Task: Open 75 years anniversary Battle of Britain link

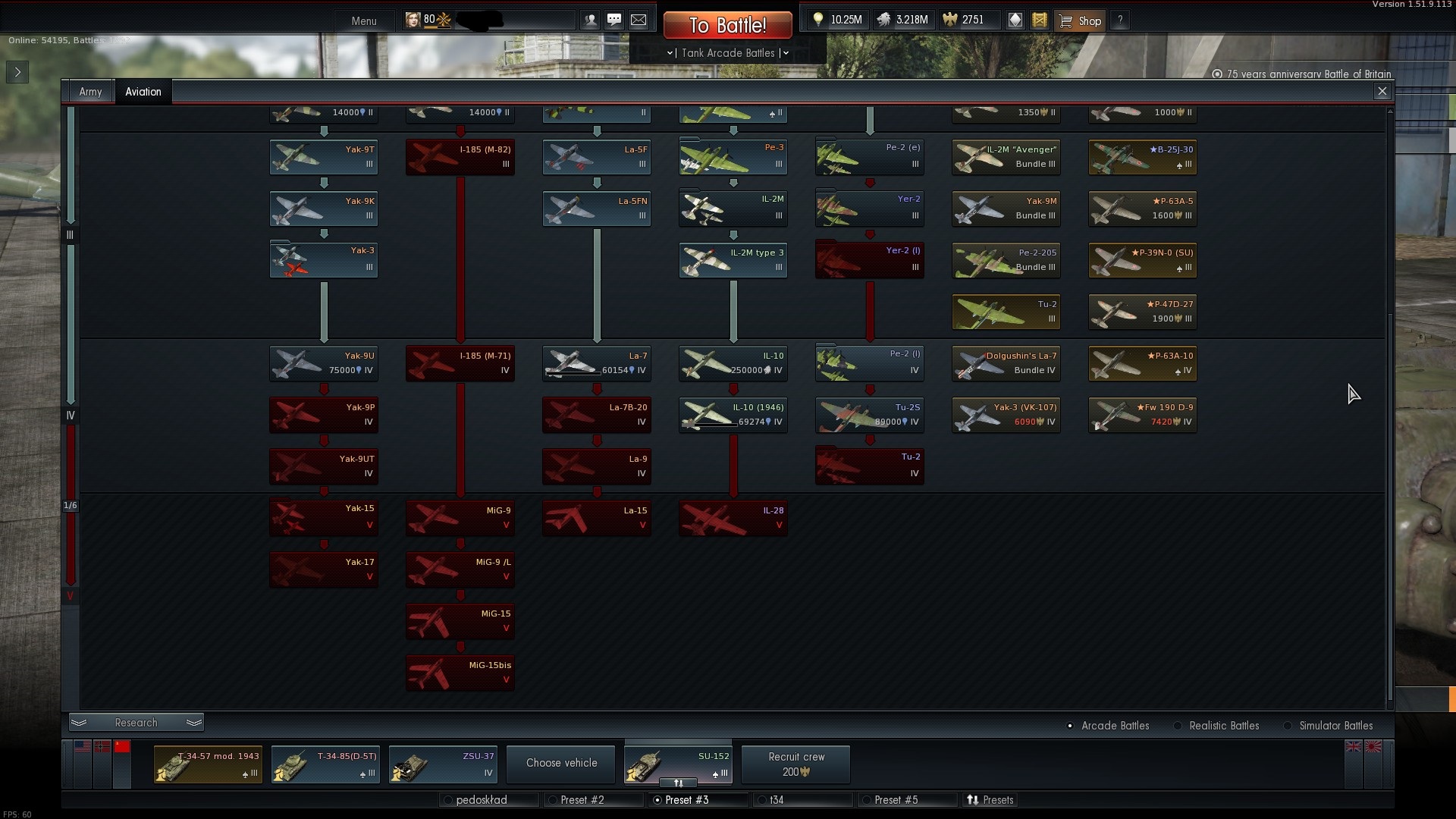Action: pos(1301,74)
